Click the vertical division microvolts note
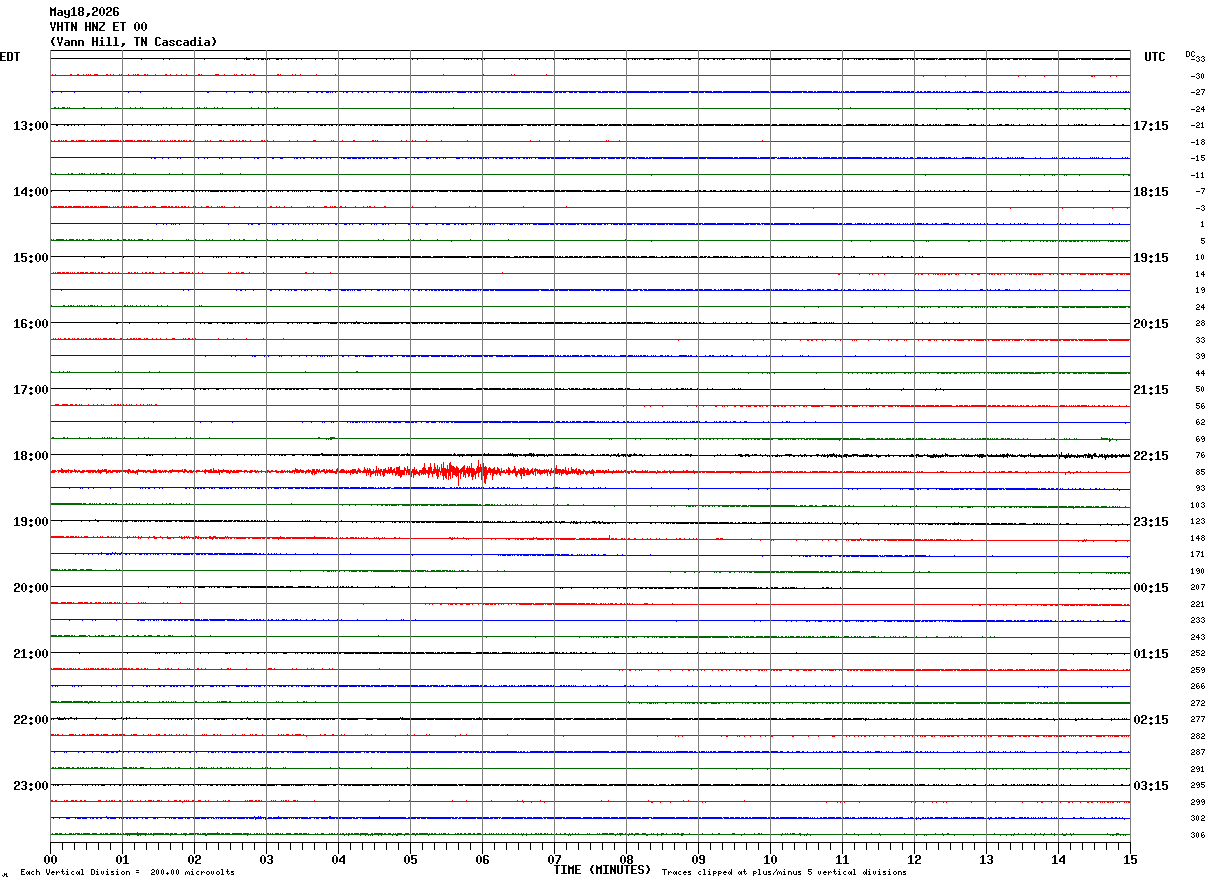Screen dimensions: 1210x886 tap(127, 872)
